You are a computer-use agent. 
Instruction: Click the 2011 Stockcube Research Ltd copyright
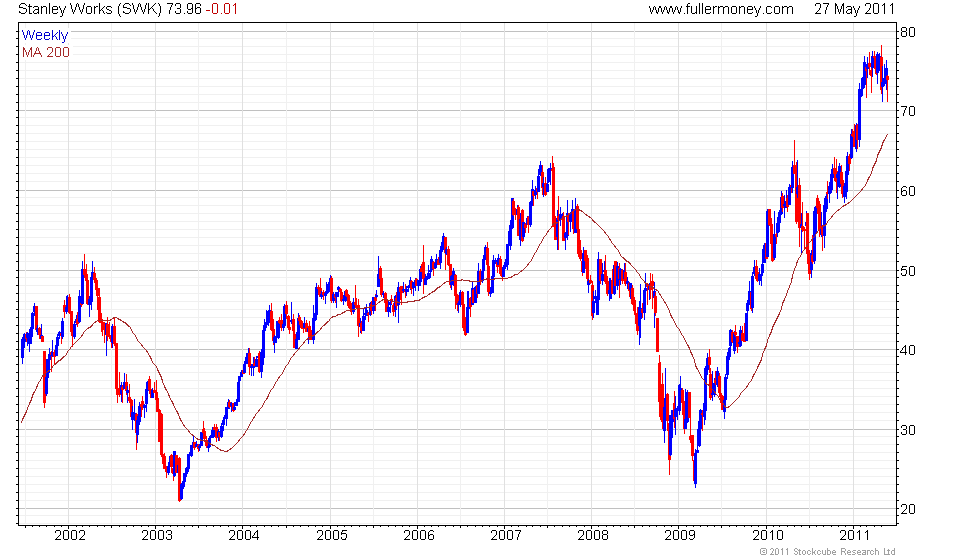828,552
